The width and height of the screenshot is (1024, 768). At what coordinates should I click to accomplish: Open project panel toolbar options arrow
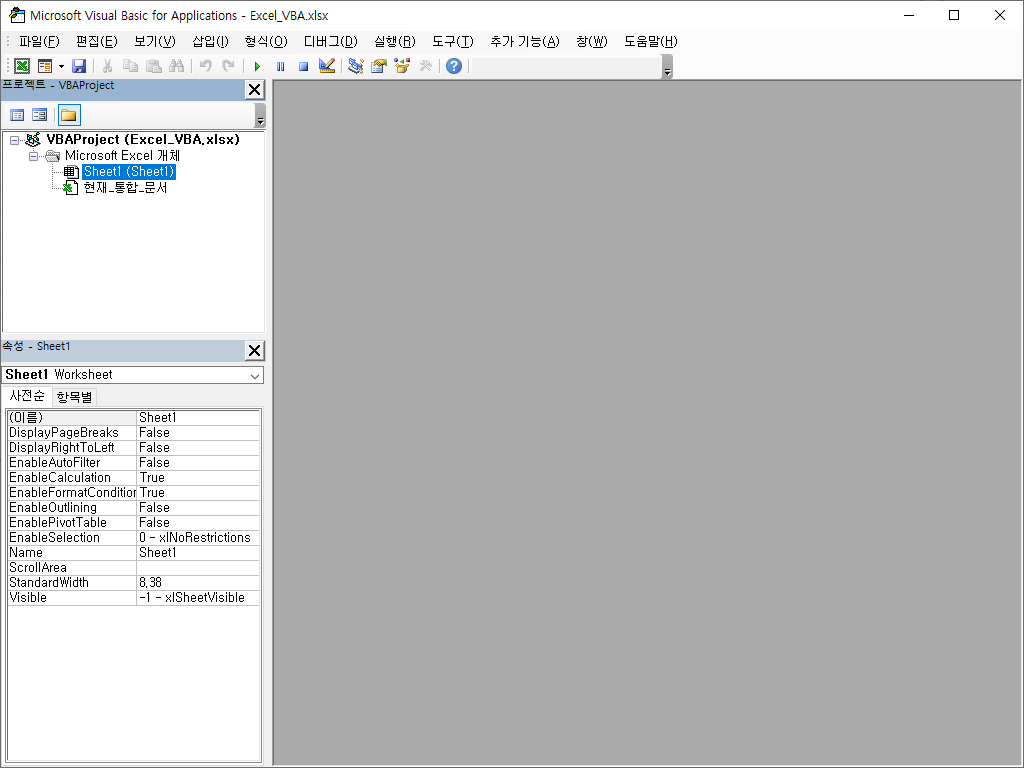[x=260, y=116]
